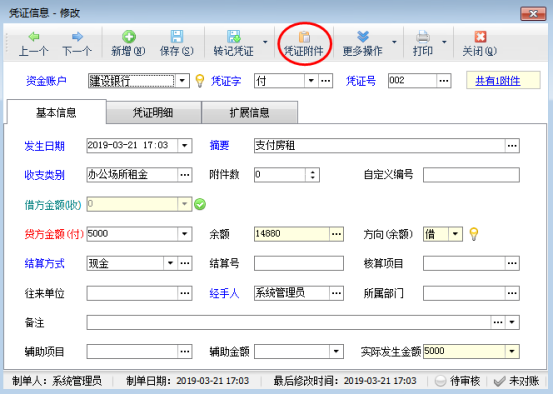Viewport: 554px width, 394px height.
Task: Click the 转记凭证 transfer voucher icon
Action: (x=234, y=36)
